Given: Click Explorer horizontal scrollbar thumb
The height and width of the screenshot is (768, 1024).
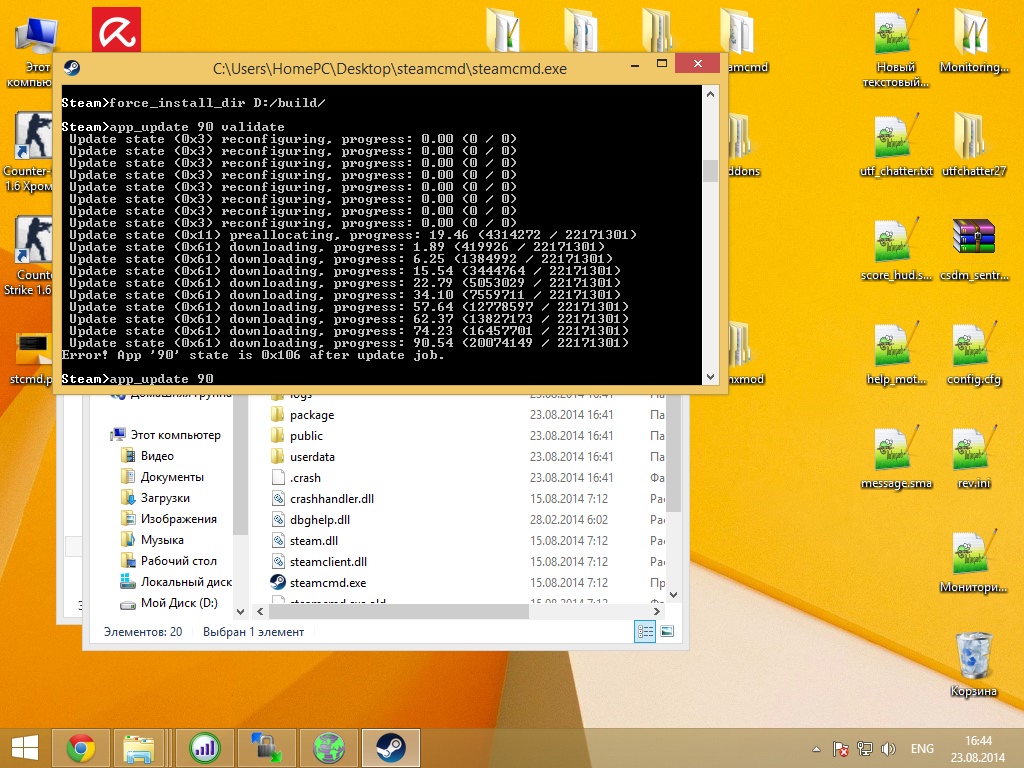Looking at the screenshot, I should [398, 611].
